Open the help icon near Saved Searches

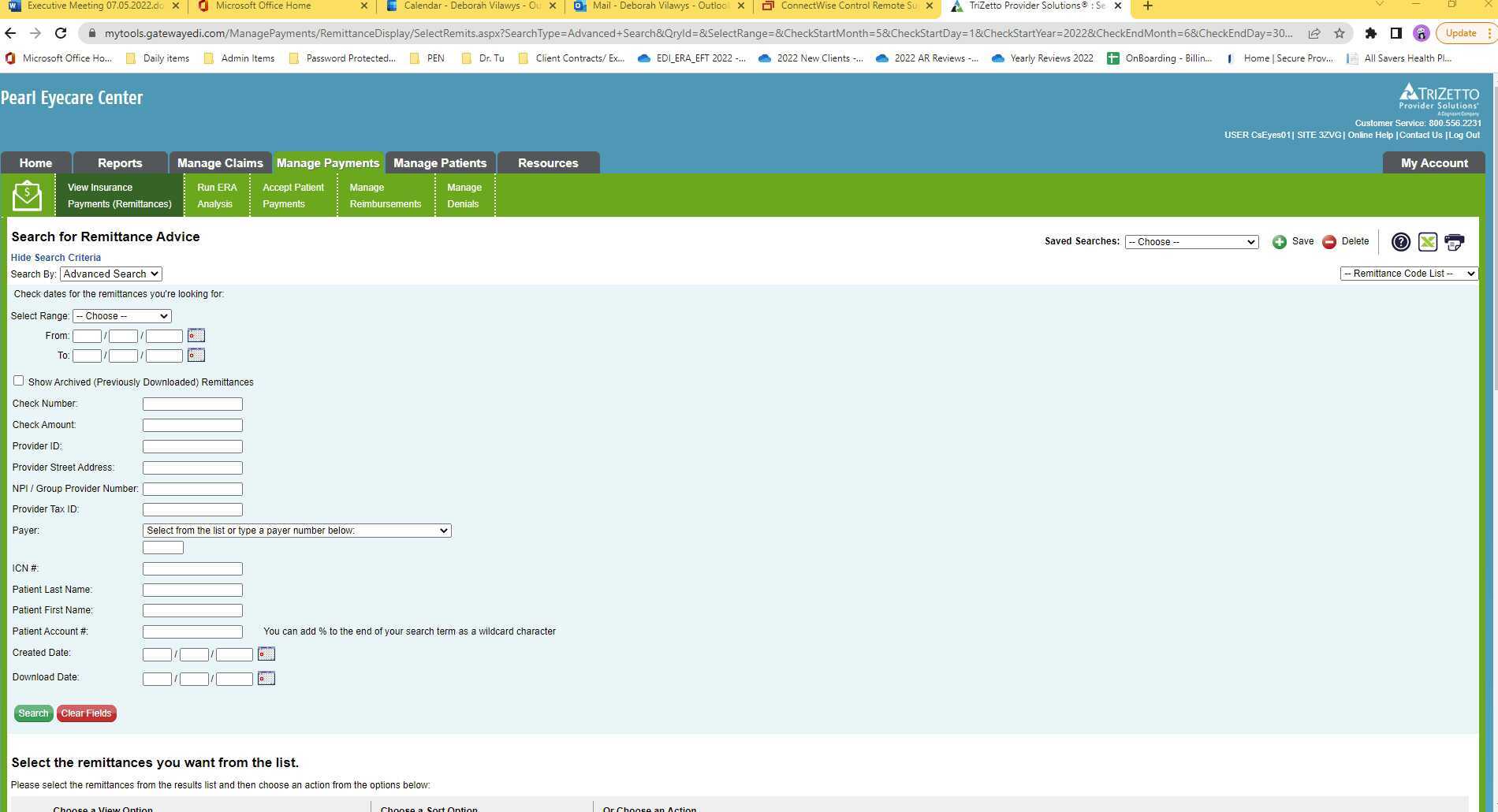tap(1400, 242)
